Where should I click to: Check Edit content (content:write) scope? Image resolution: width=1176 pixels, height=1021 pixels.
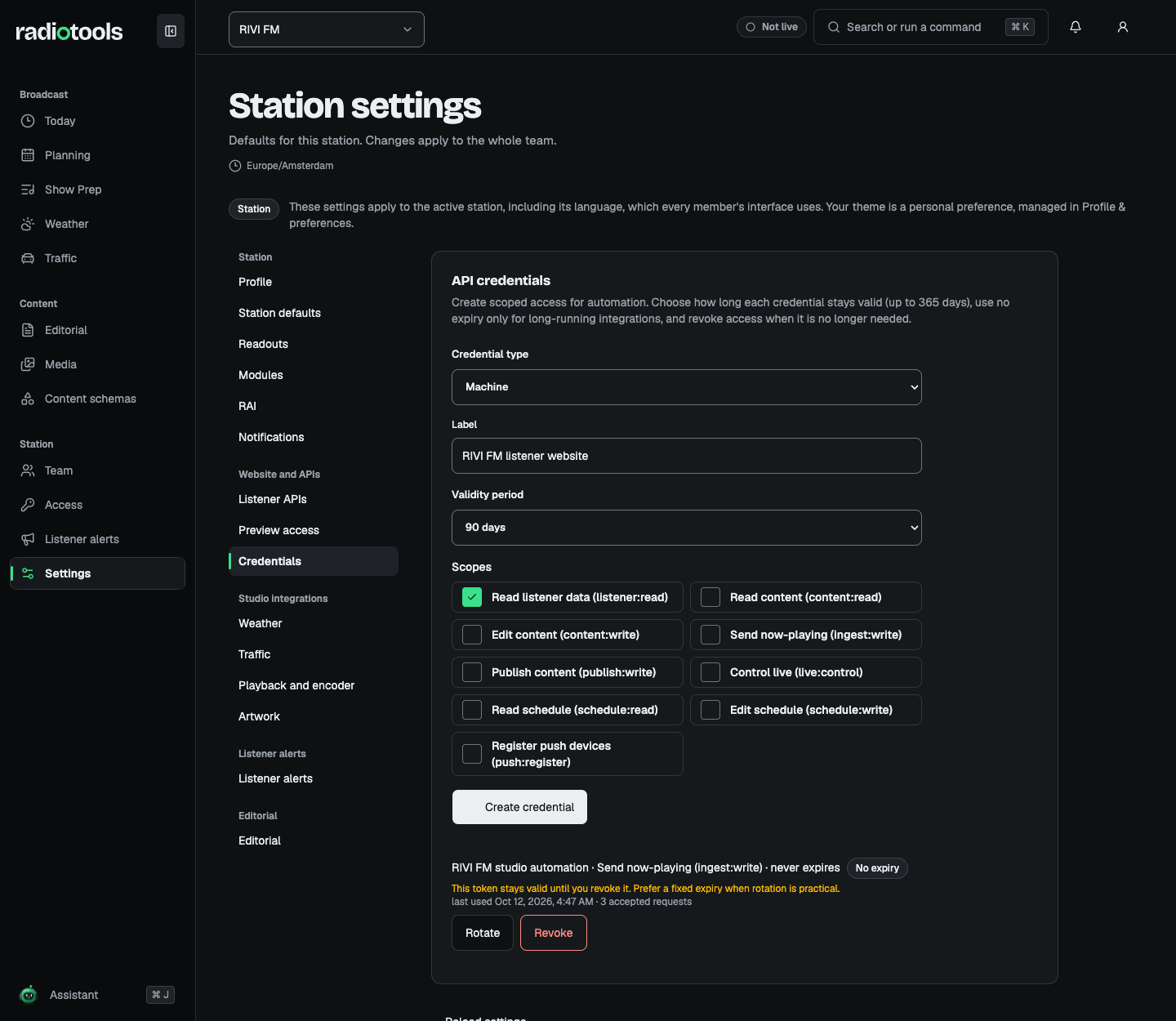472,635
